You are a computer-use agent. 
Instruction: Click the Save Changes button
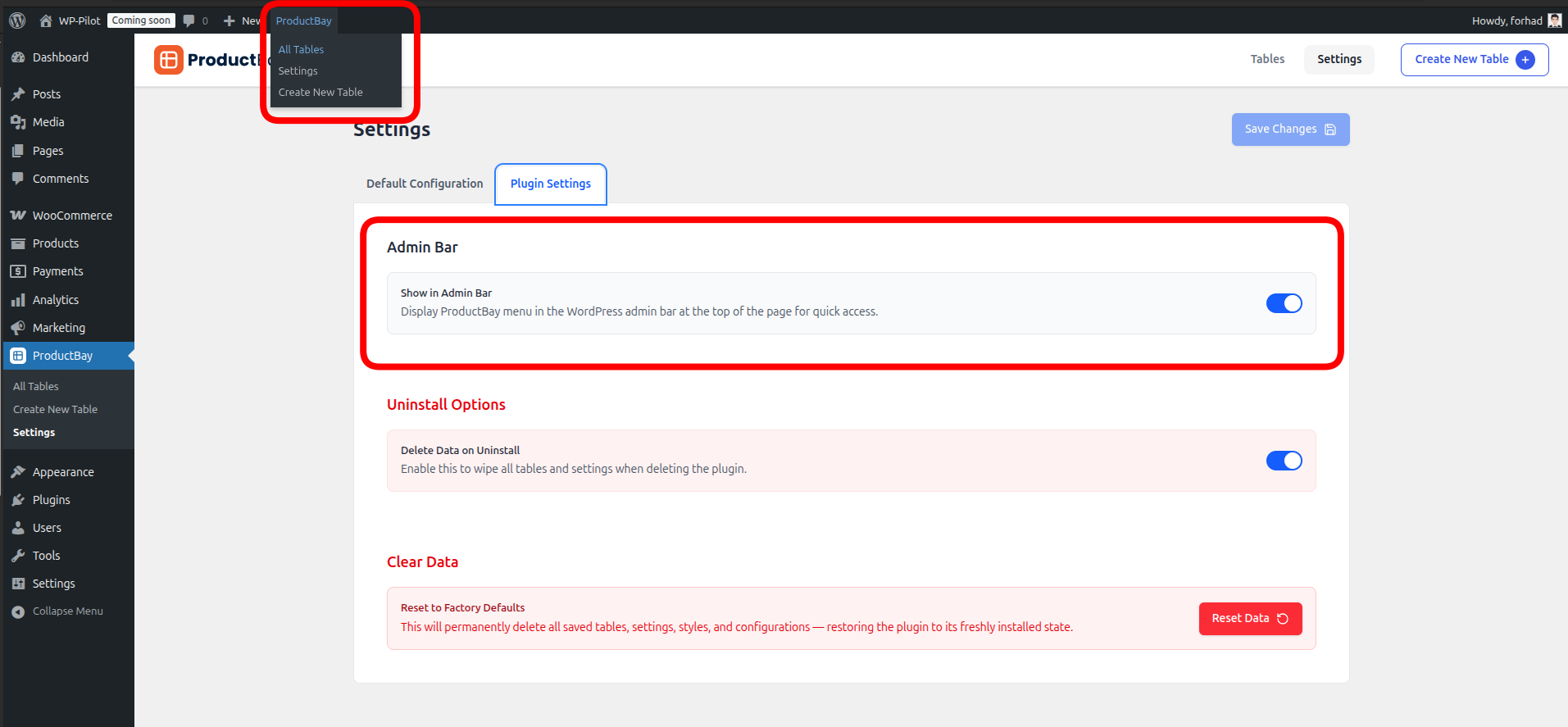[x=1290, y=129]
